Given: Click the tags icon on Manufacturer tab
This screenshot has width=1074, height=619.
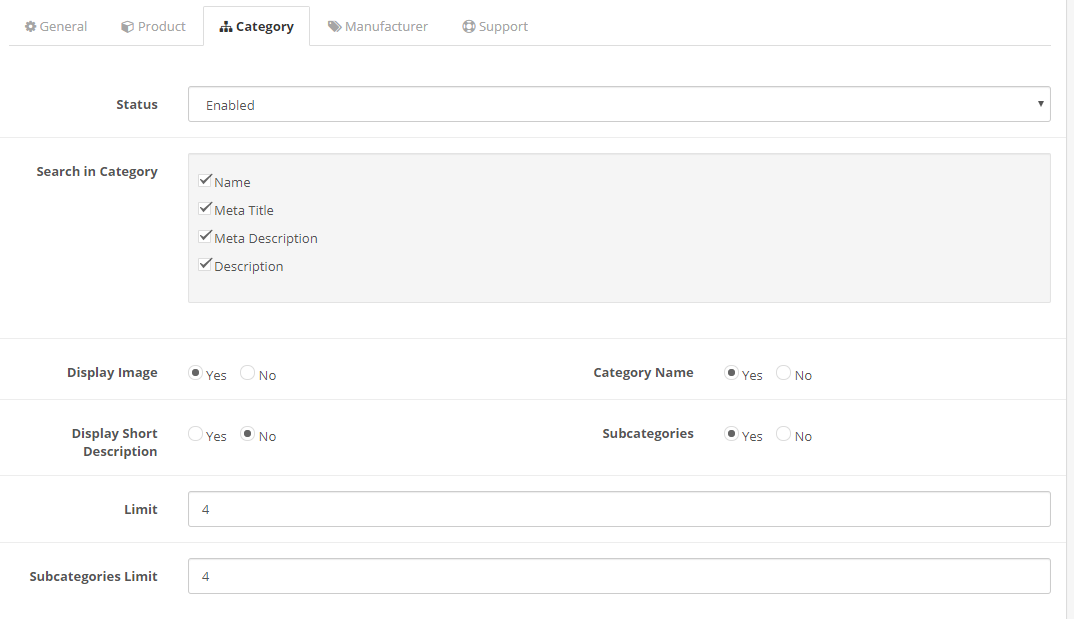Looking at the screenshot, I should [x=334, y=27].
